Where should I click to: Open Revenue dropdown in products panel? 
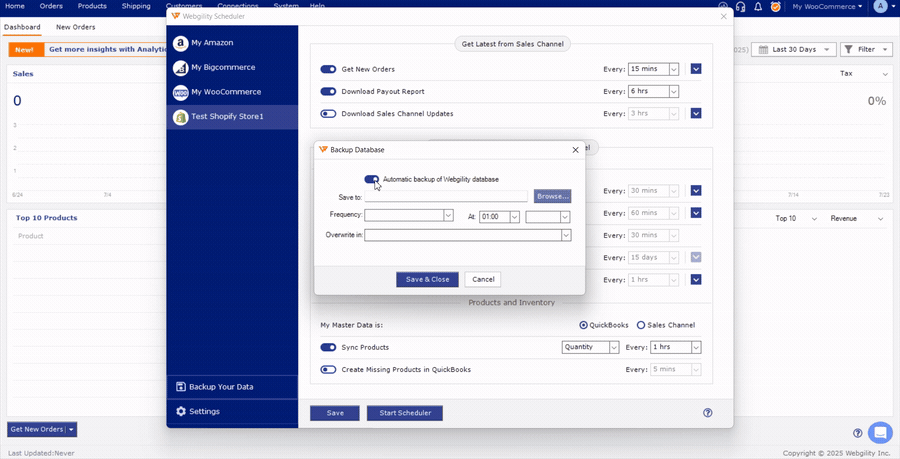coord(856,219)
